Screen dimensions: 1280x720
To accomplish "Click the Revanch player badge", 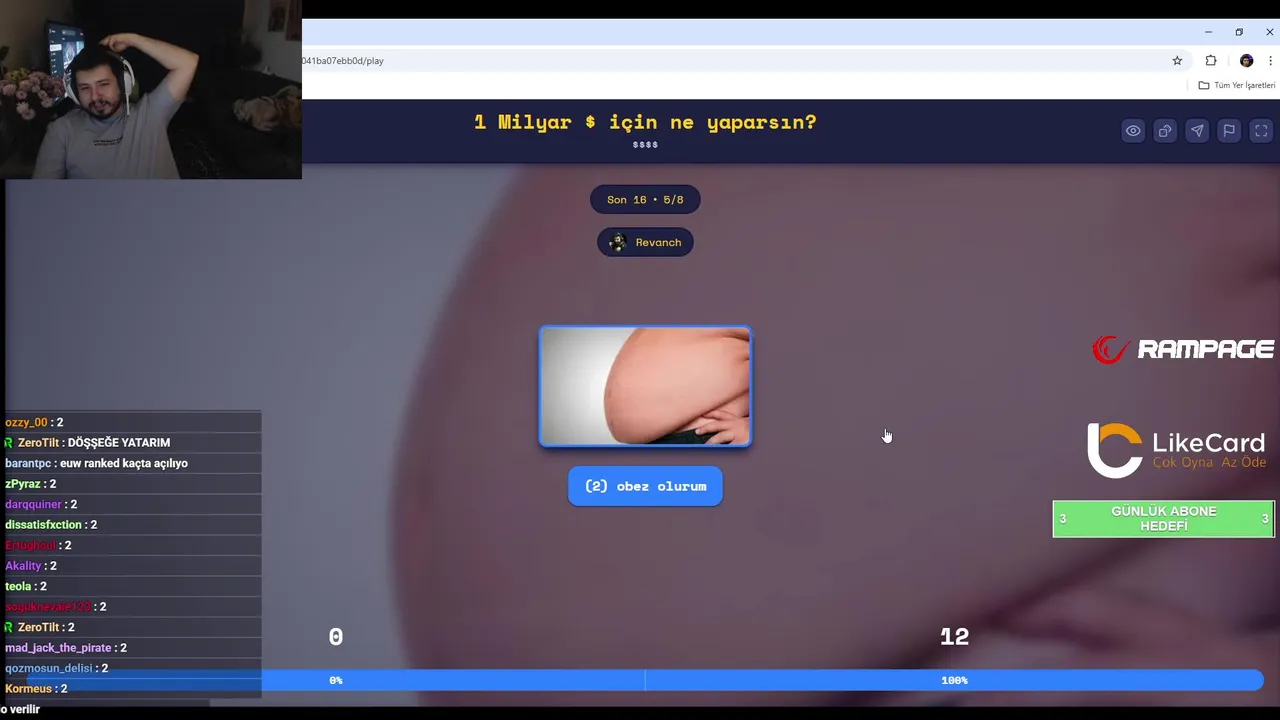I will tap(645, 242).
